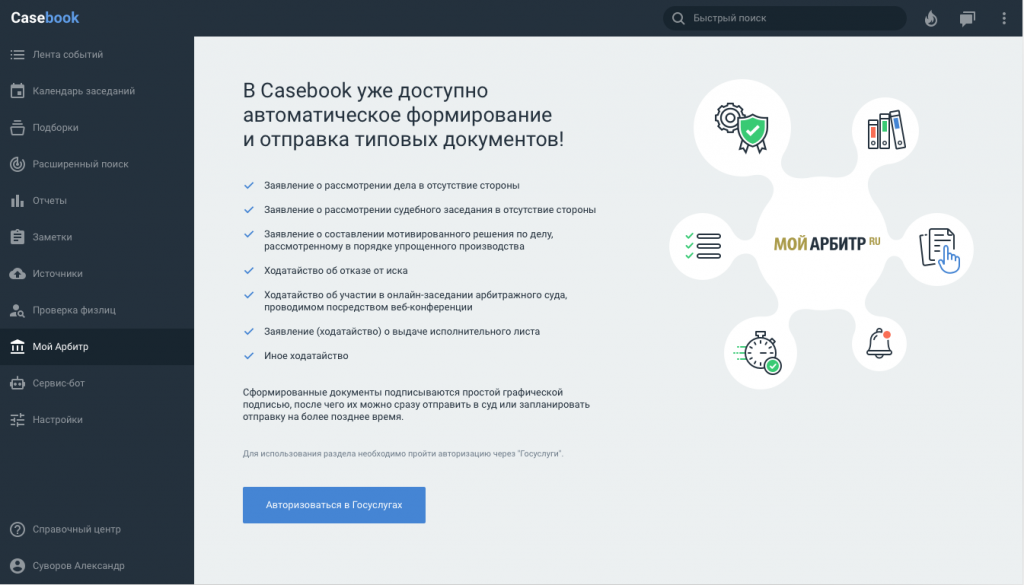This screenshot has height=585, width=1024.
Task: Click "Ходатайство об отказе от иска"
Action: [x=336, y=270]
